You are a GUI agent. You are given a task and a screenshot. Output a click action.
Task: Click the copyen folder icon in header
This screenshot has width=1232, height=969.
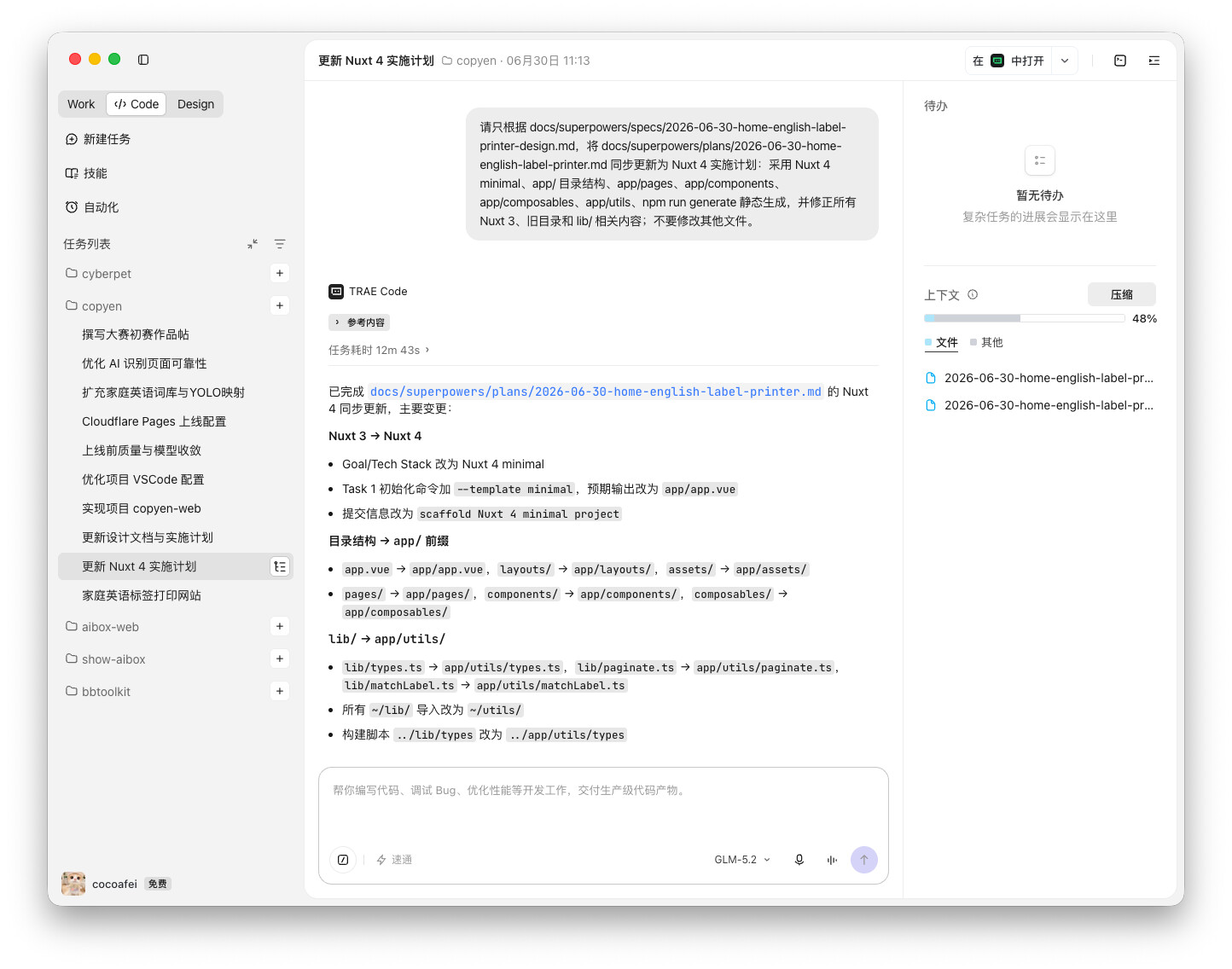pyautogui.click(x=447, y=61)
